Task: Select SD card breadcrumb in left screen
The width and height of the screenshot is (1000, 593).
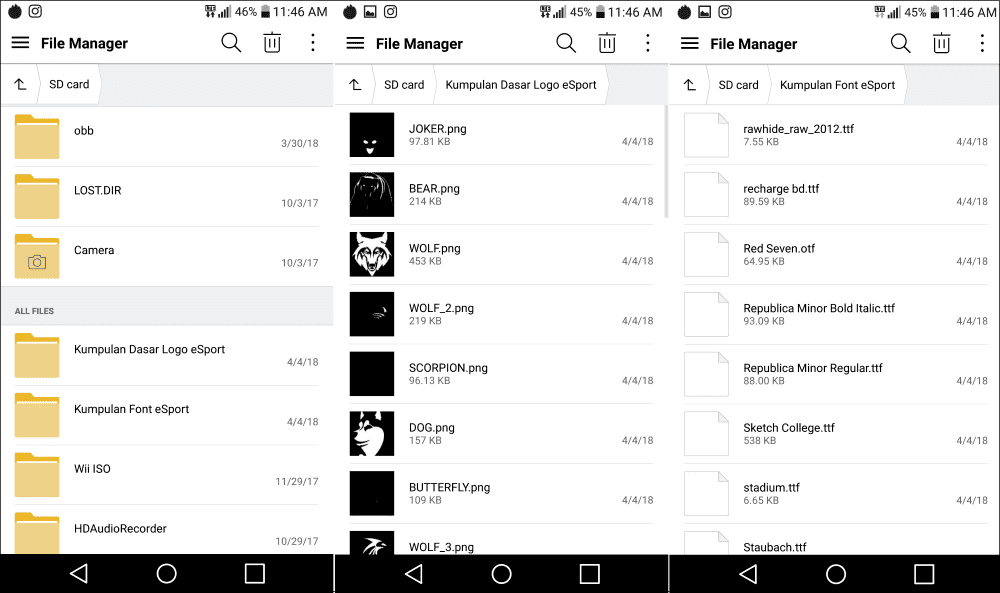Action: (x=69, y=84)
